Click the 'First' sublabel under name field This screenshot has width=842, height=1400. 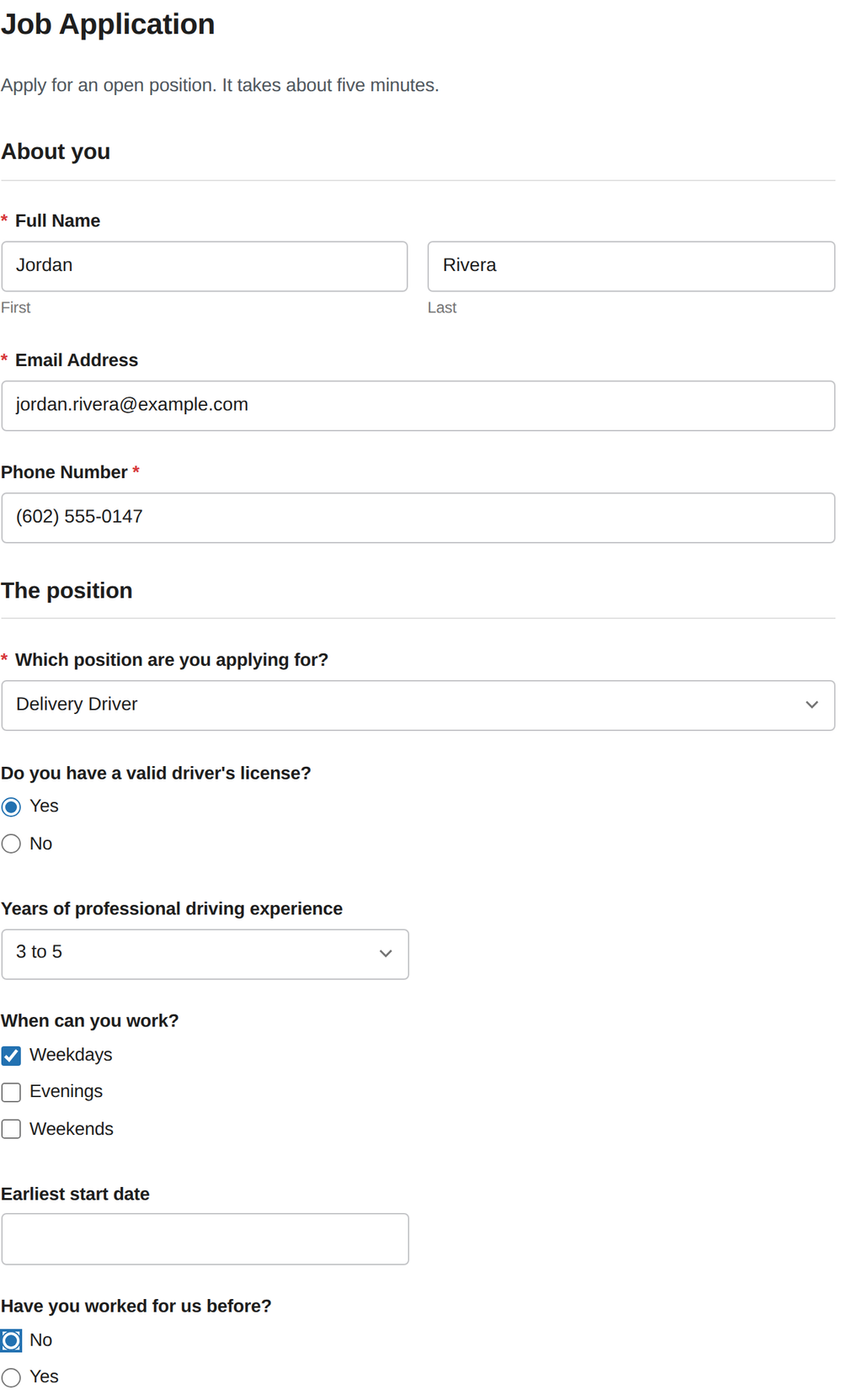point(16,307)
